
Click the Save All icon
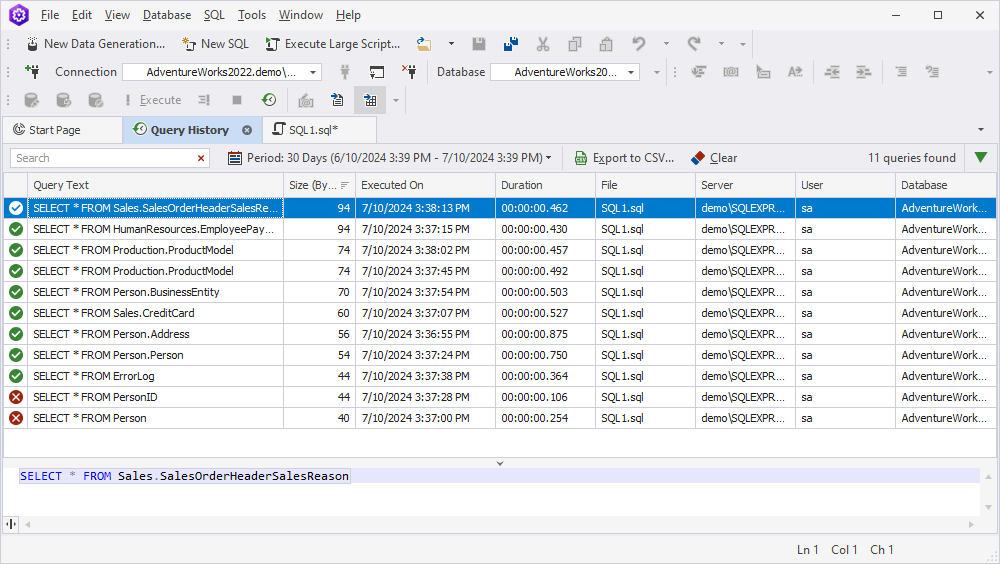coord(511,44)
